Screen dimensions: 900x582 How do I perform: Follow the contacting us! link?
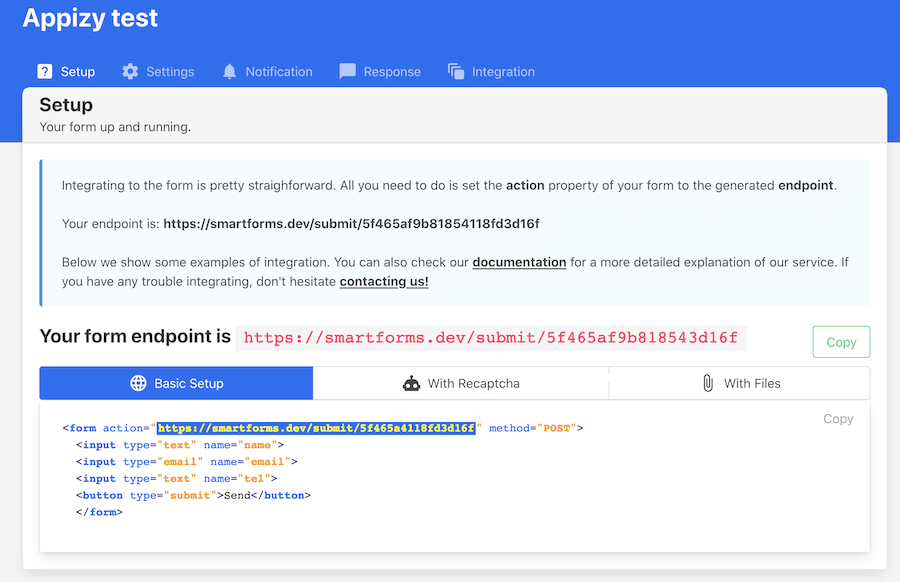point(384,282)
